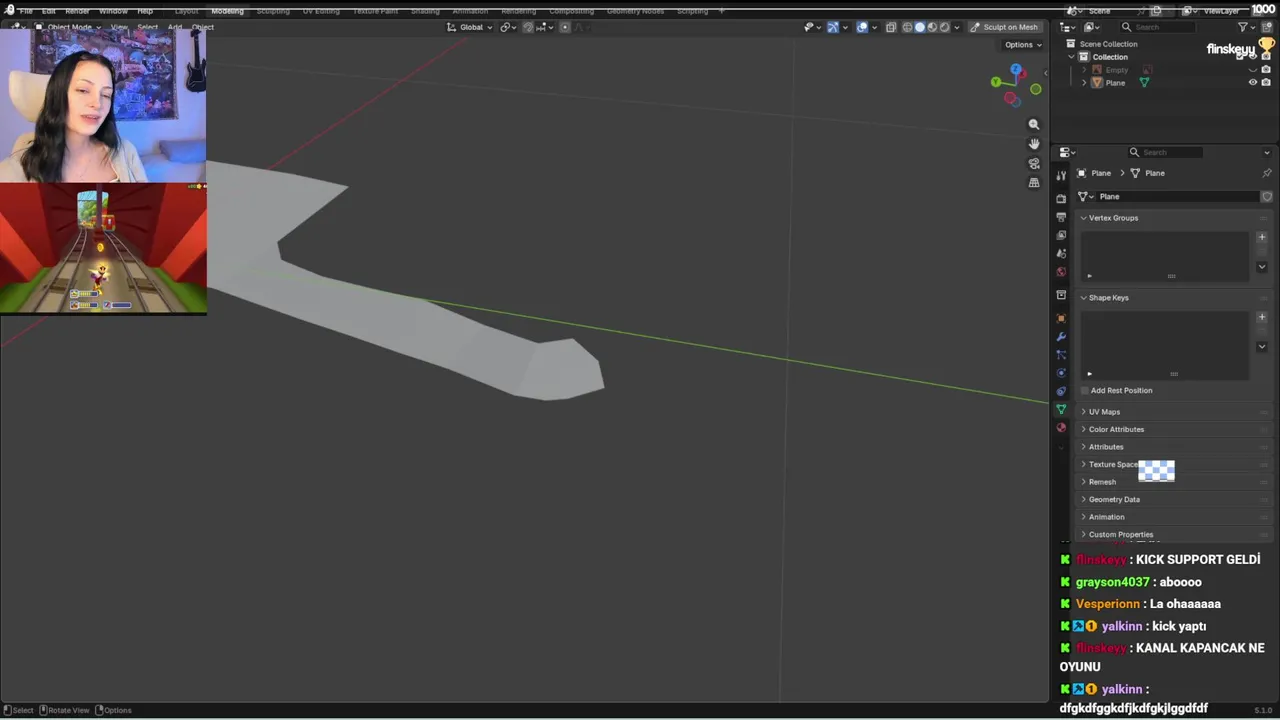Open the Collection properties tab

point(1061,295)
